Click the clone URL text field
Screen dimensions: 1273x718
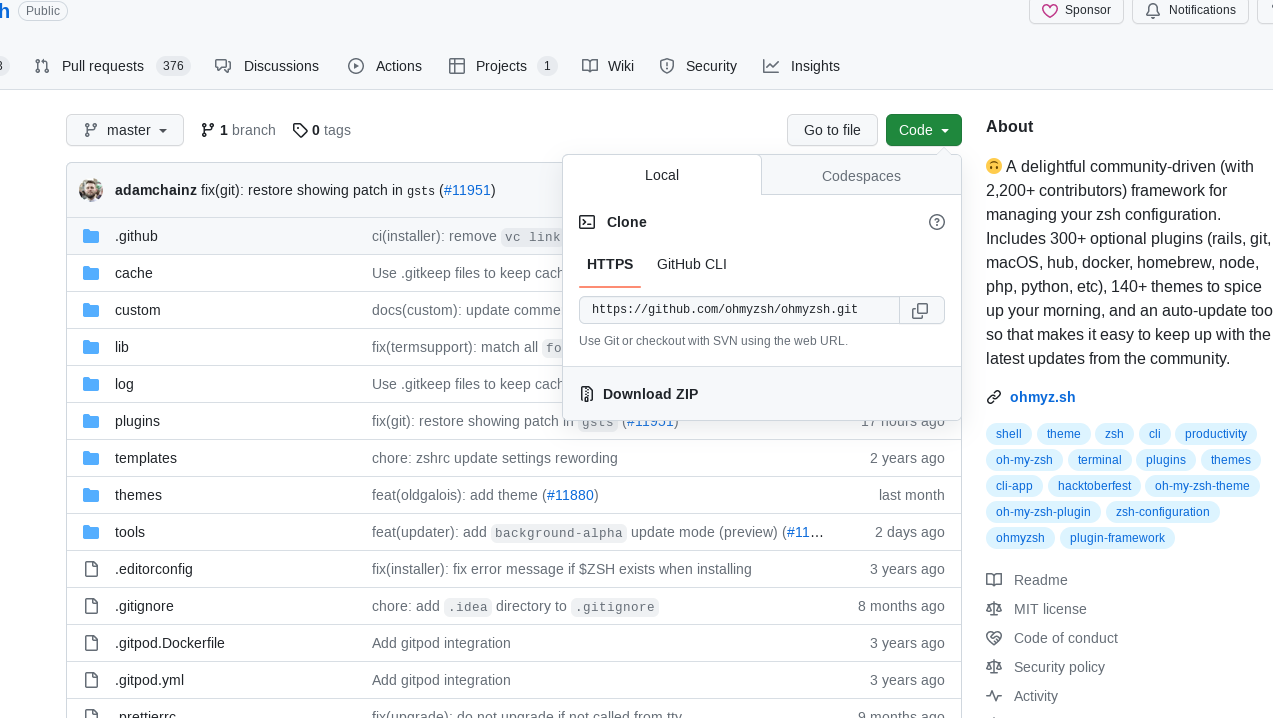click(738, 310)
